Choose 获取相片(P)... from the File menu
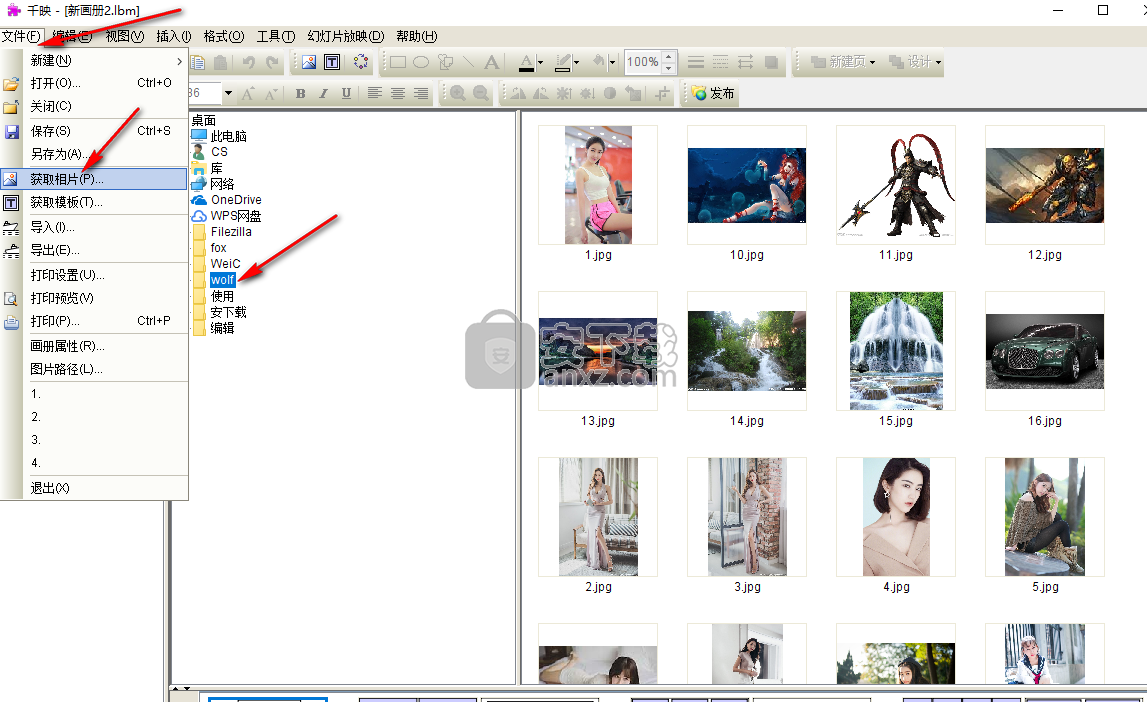1147x702 pixels. (x=94, y=179)
